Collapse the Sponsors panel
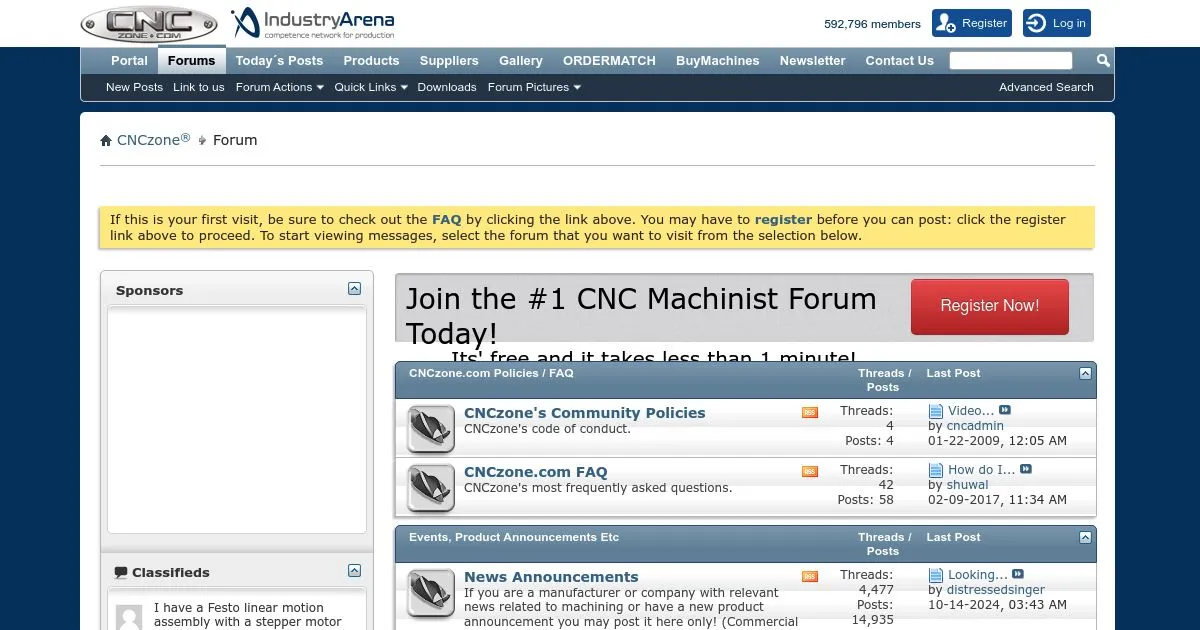 pyautogui.click(x=354, y=289)
